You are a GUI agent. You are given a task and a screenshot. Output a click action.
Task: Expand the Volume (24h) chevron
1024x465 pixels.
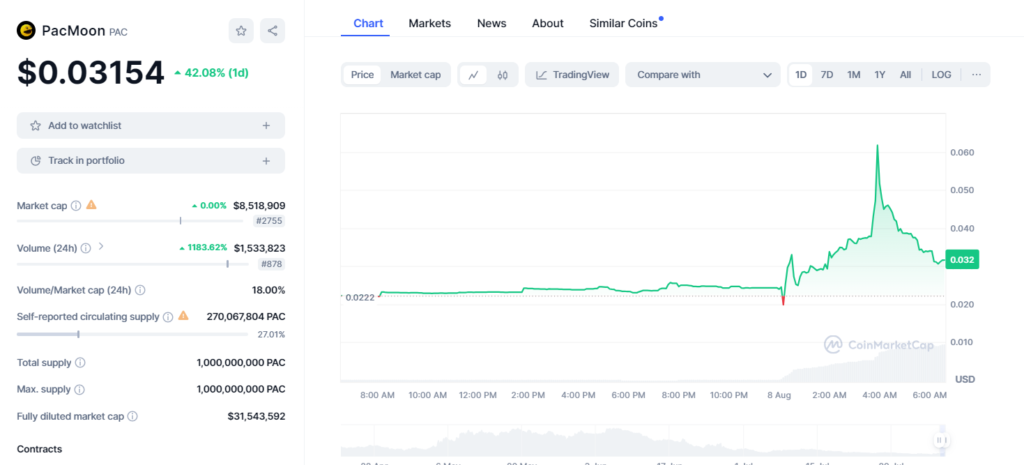tap(101, 247)
